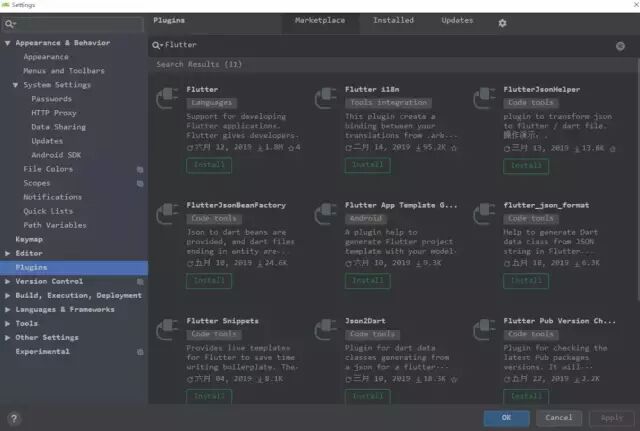Click the Tools integration tag
Image resolution: width=640 pixels, height=431 pixels.
[x=389, y=103]
